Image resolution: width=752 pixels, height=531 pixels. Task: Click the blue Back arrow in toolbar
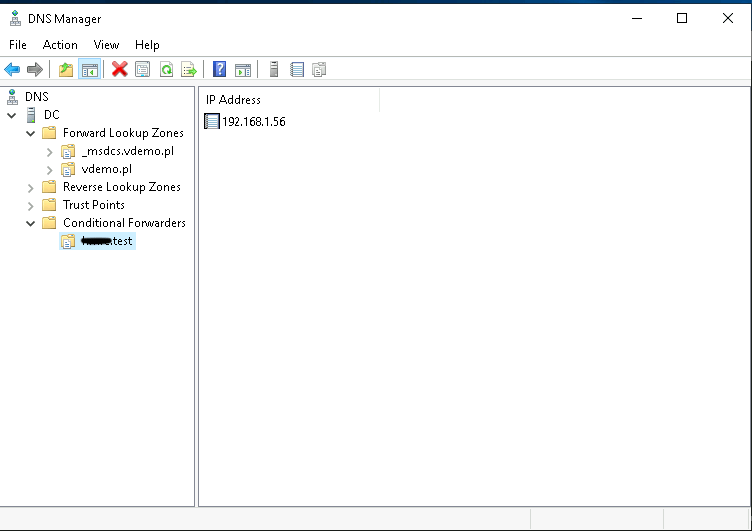click(x=12, y=69)
